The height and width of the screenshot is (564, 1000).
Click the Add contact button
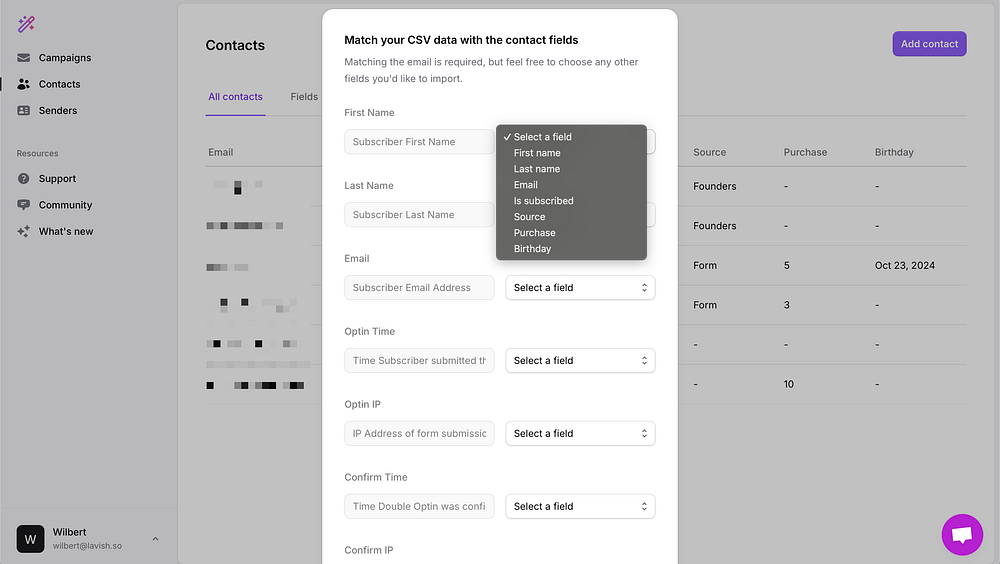click(x=929, y=44)
